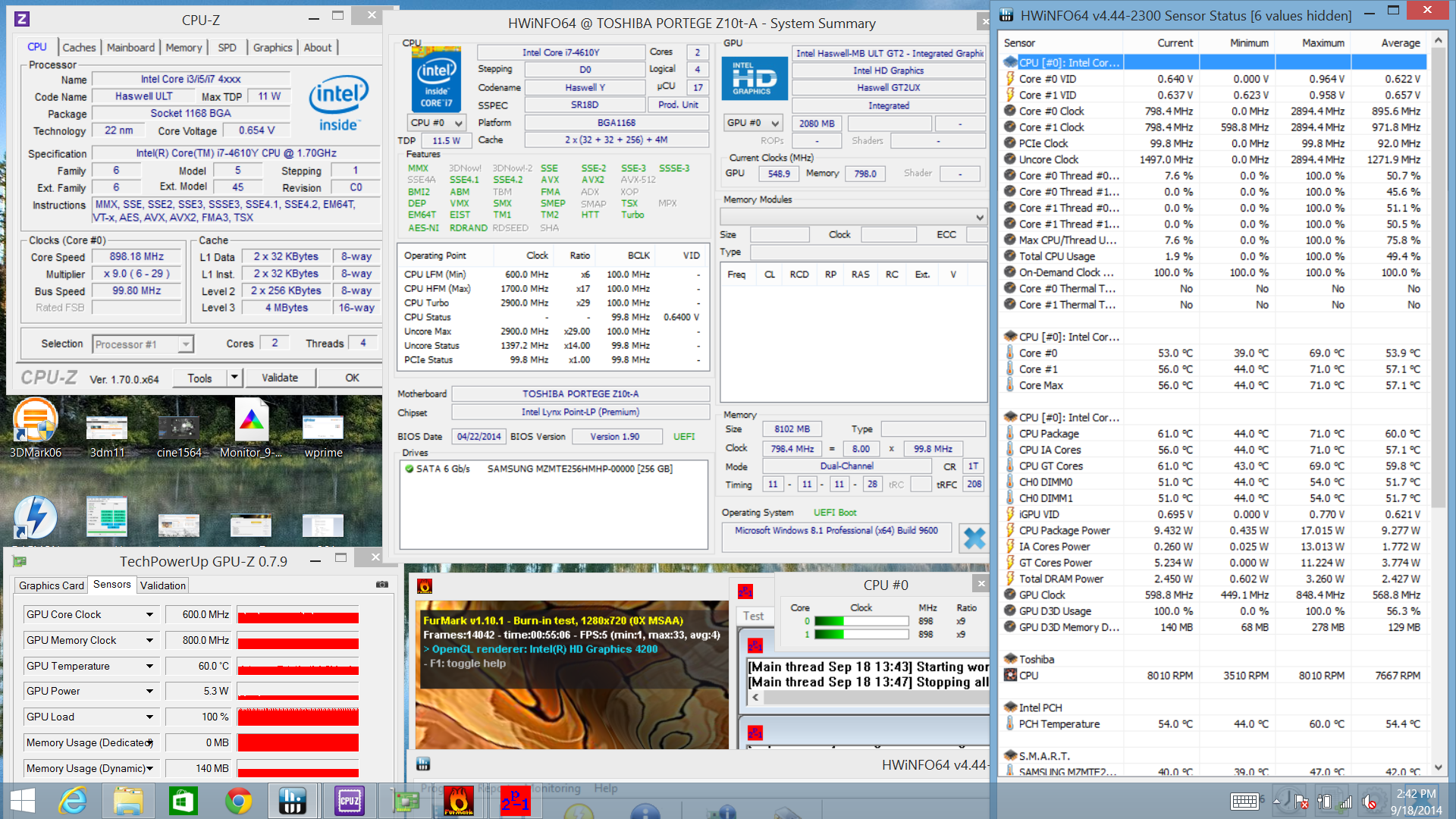The image size is (1456, 819).
Task: Switch to the Memory tab in CPU-Z
Action: [x=184, y=47]
